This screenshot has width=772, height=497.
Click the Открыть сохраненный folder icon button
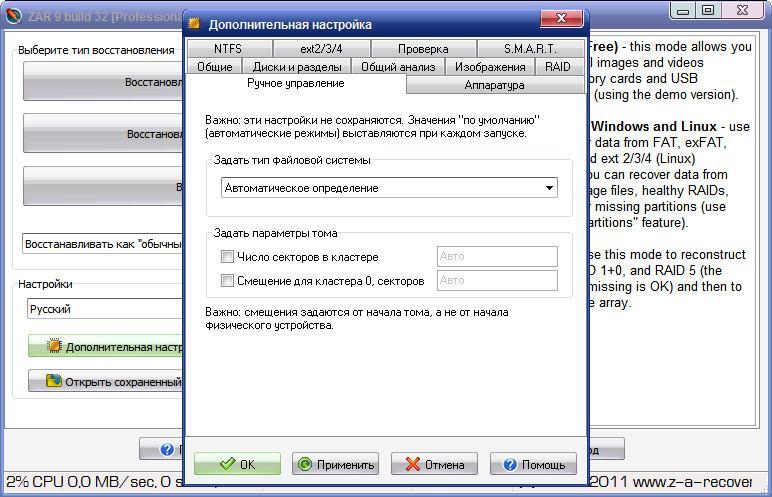point(105,381)
